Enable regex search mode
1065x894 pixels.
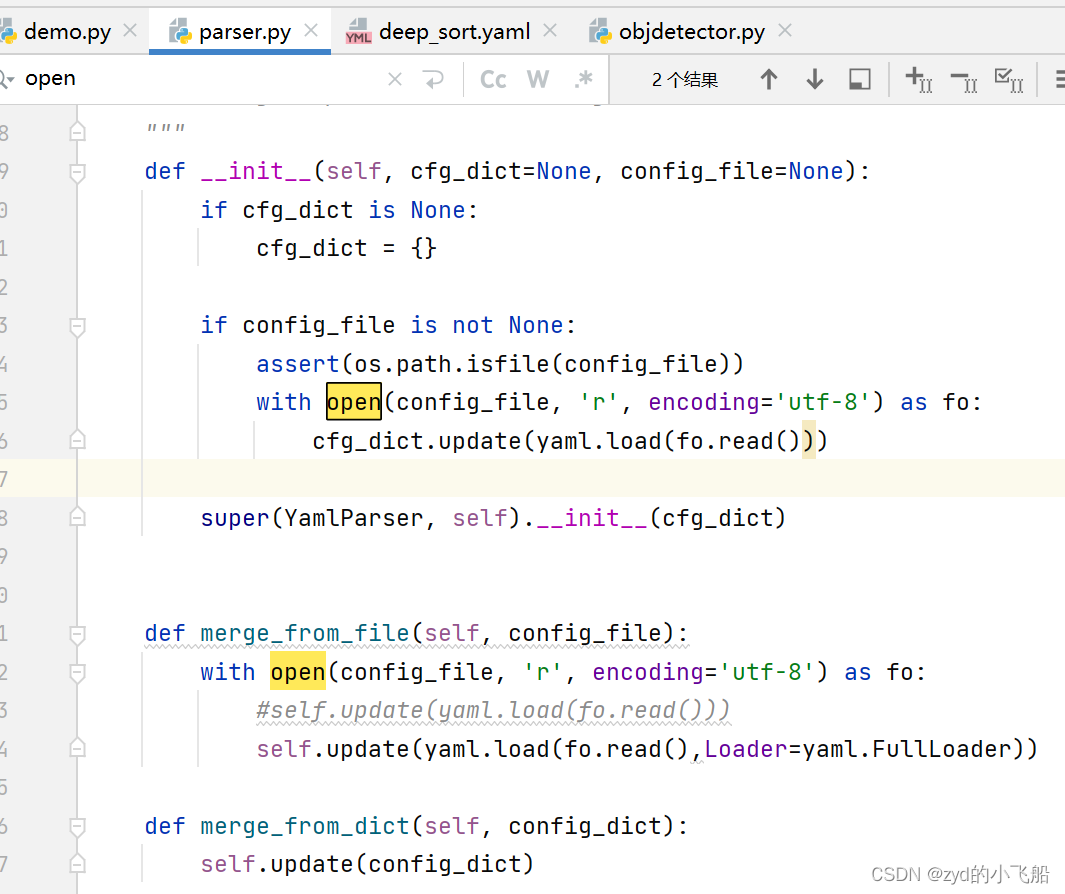583,79
